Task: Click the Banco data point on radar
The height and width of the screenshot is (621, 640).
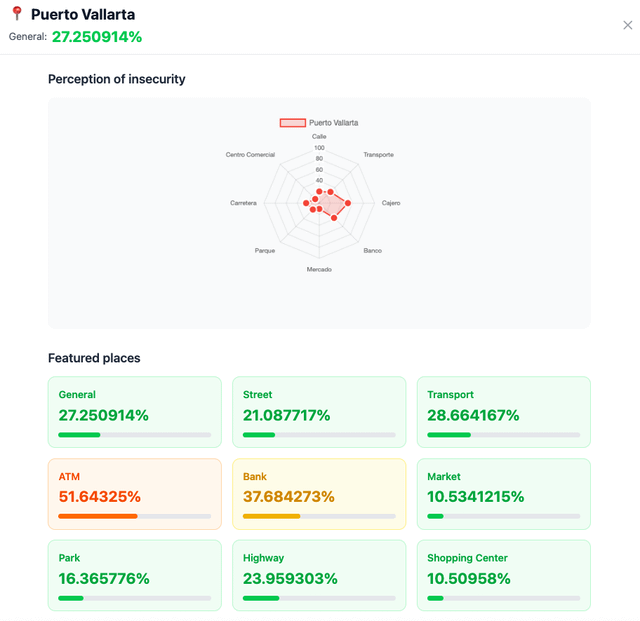Action: click(334, 218)
